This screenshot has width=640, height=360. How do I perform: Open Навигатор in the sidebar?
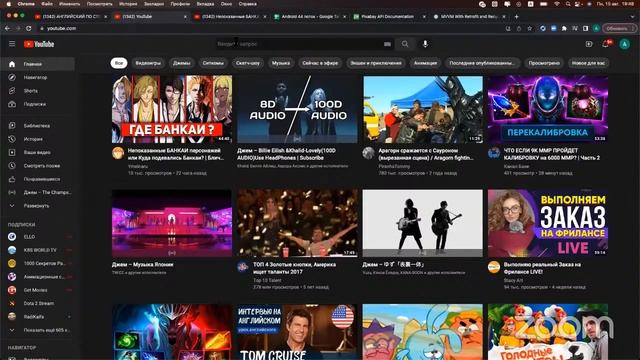pyautogui.click(x=38, y=78)
